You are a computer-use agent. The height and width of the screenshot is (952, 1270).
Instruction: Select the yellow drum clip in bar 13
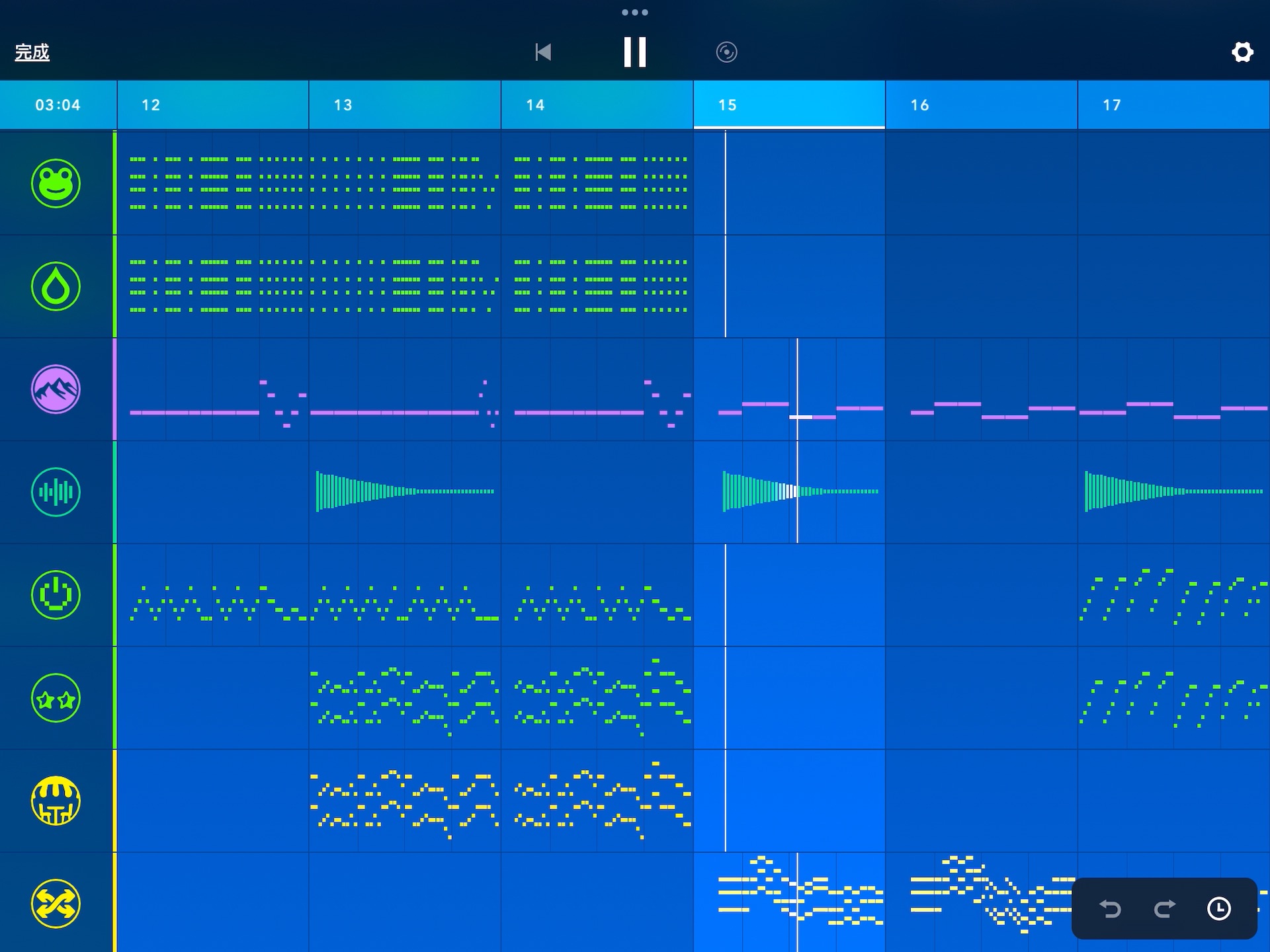tap(405, 801)
